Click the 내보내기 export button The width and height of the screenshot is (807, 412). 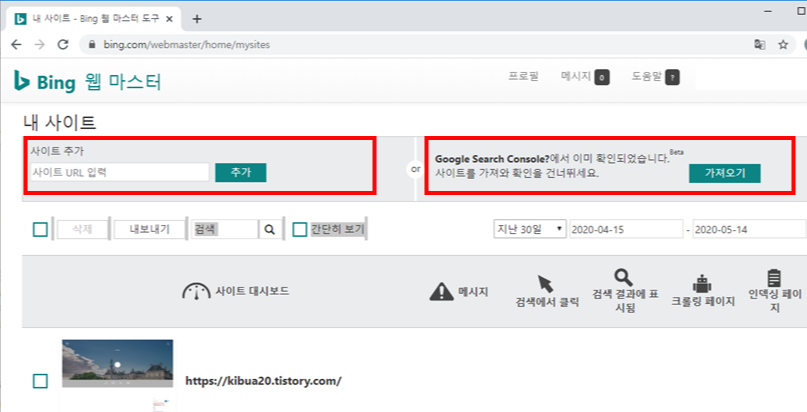149,229
